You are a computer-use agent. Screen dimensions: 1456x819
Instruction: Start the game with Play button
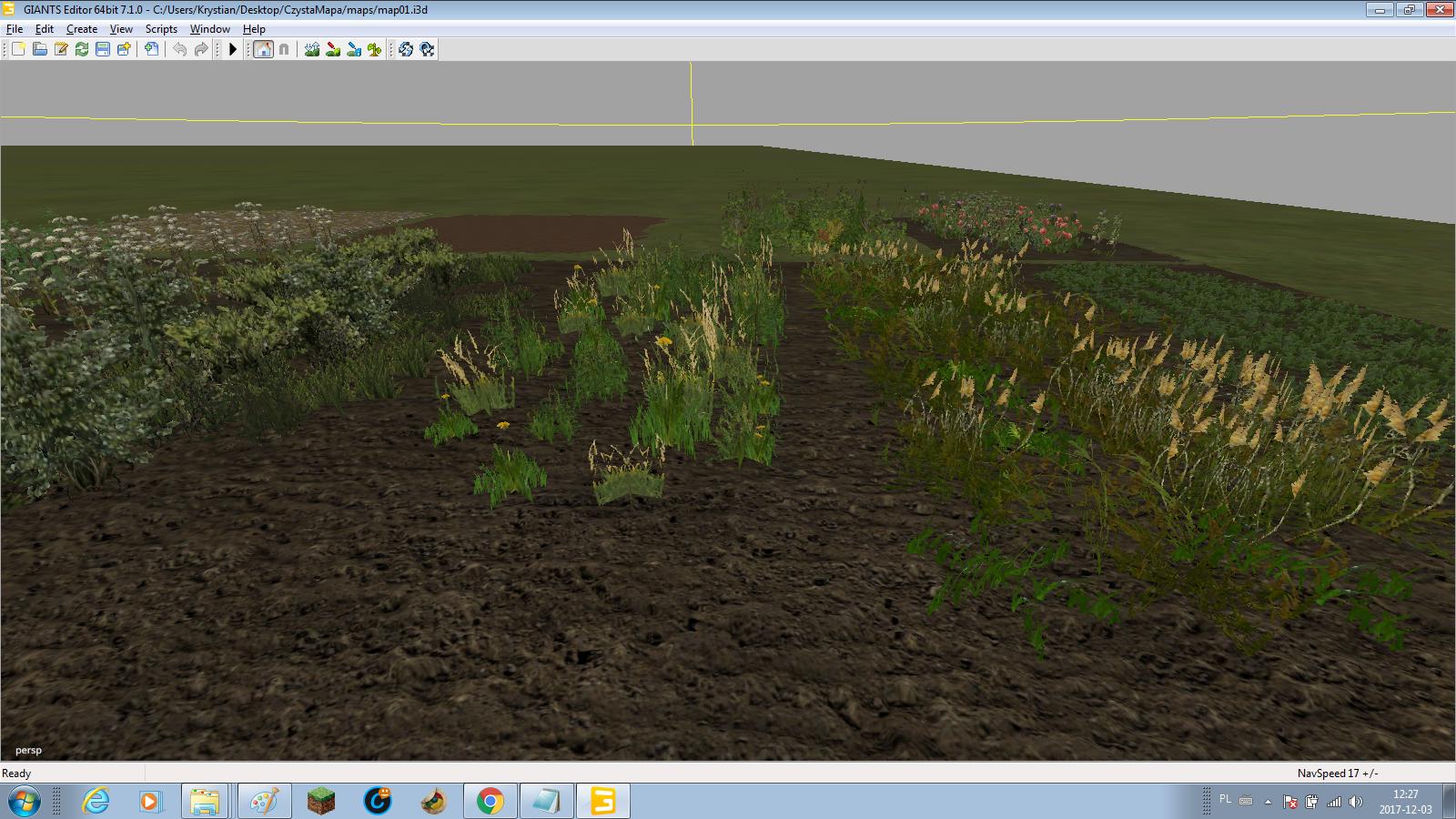click(233, 49)
